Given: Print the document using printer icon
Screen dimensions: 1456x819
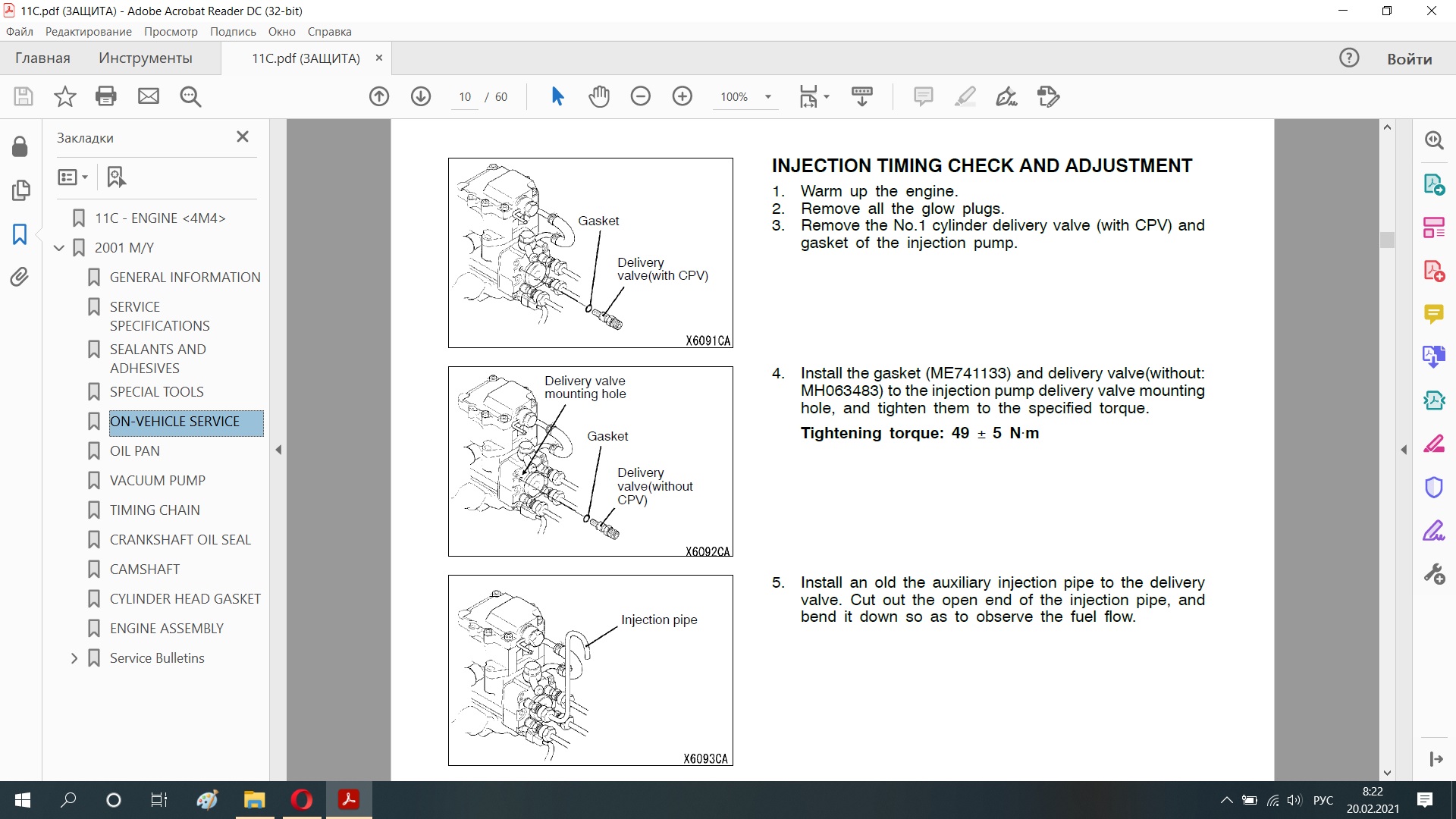Looking at the screenshot, I should pyautogui.click(x=106, y=96).
